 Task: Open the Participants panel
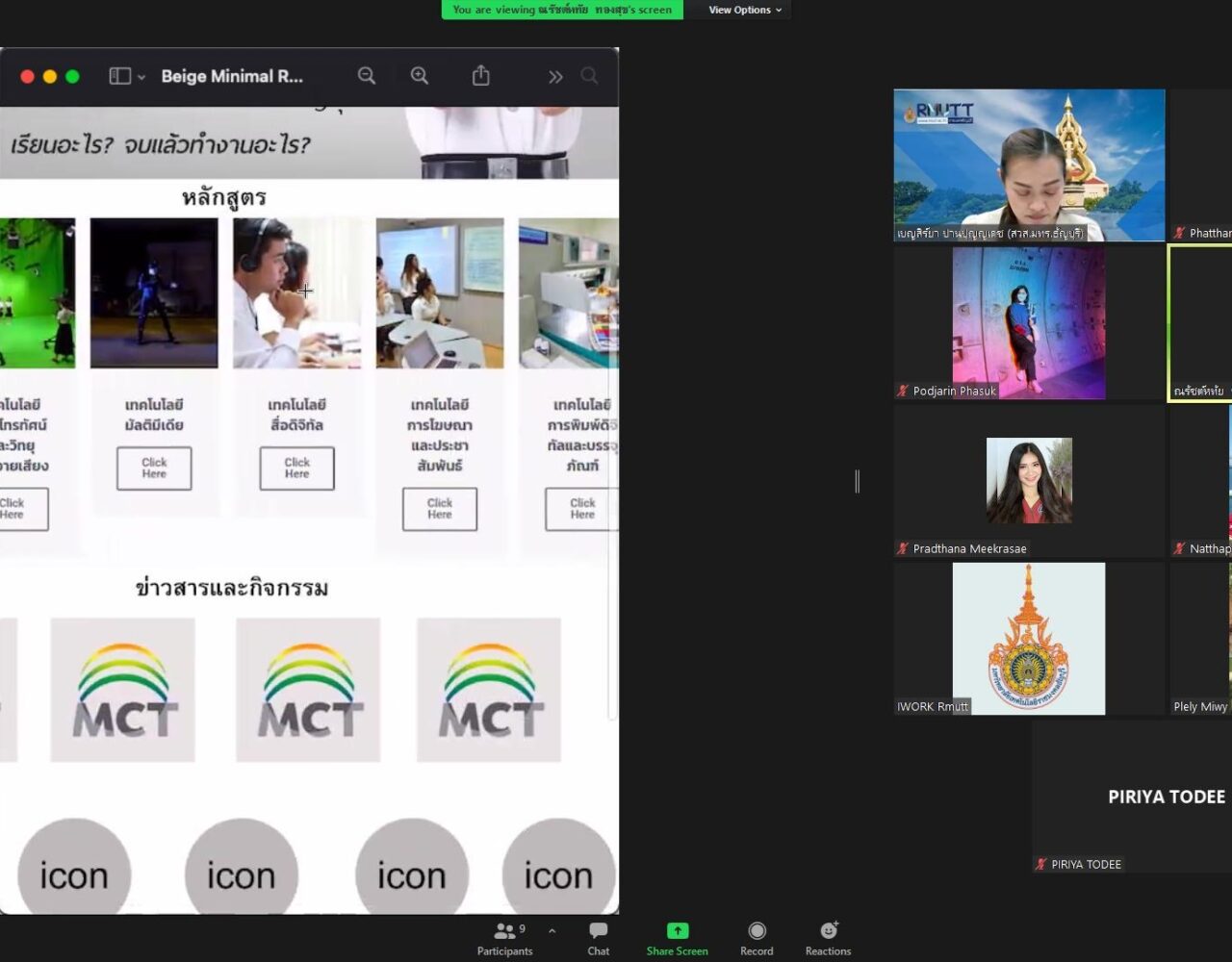coord(504,939)
